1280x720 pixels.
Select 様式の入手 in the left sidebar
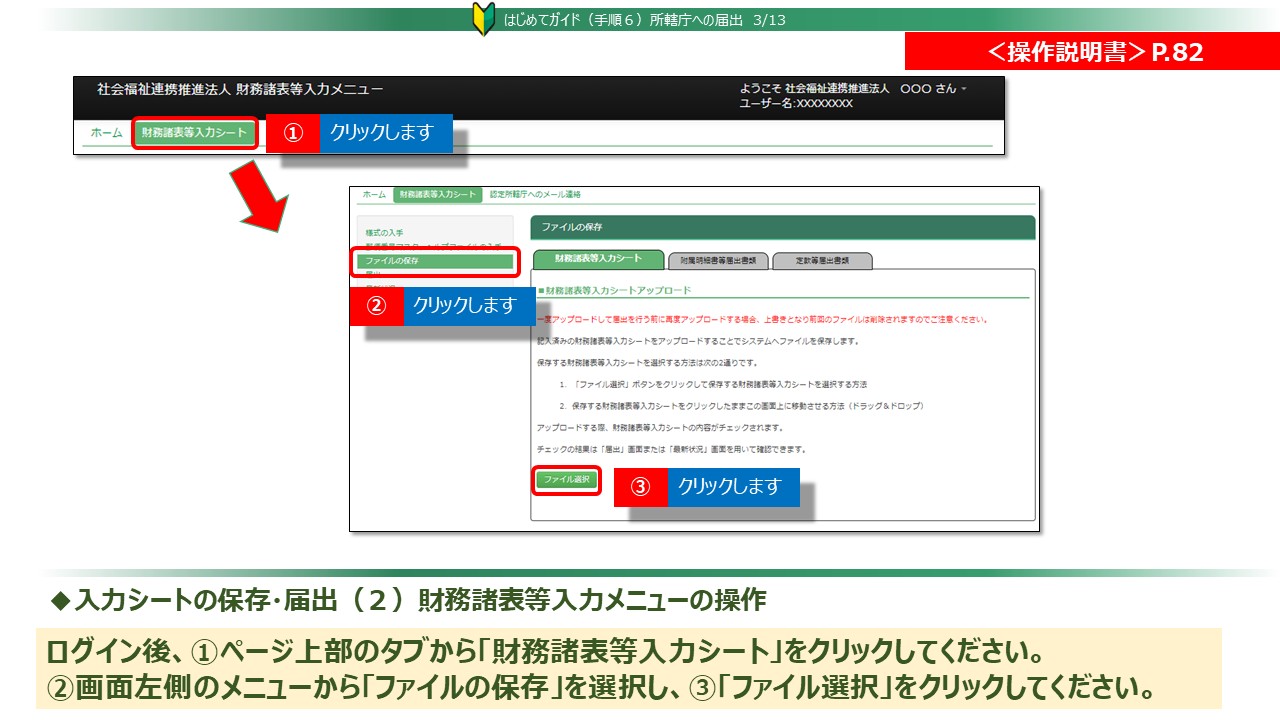pyautogui.click(x=385, y=232)
